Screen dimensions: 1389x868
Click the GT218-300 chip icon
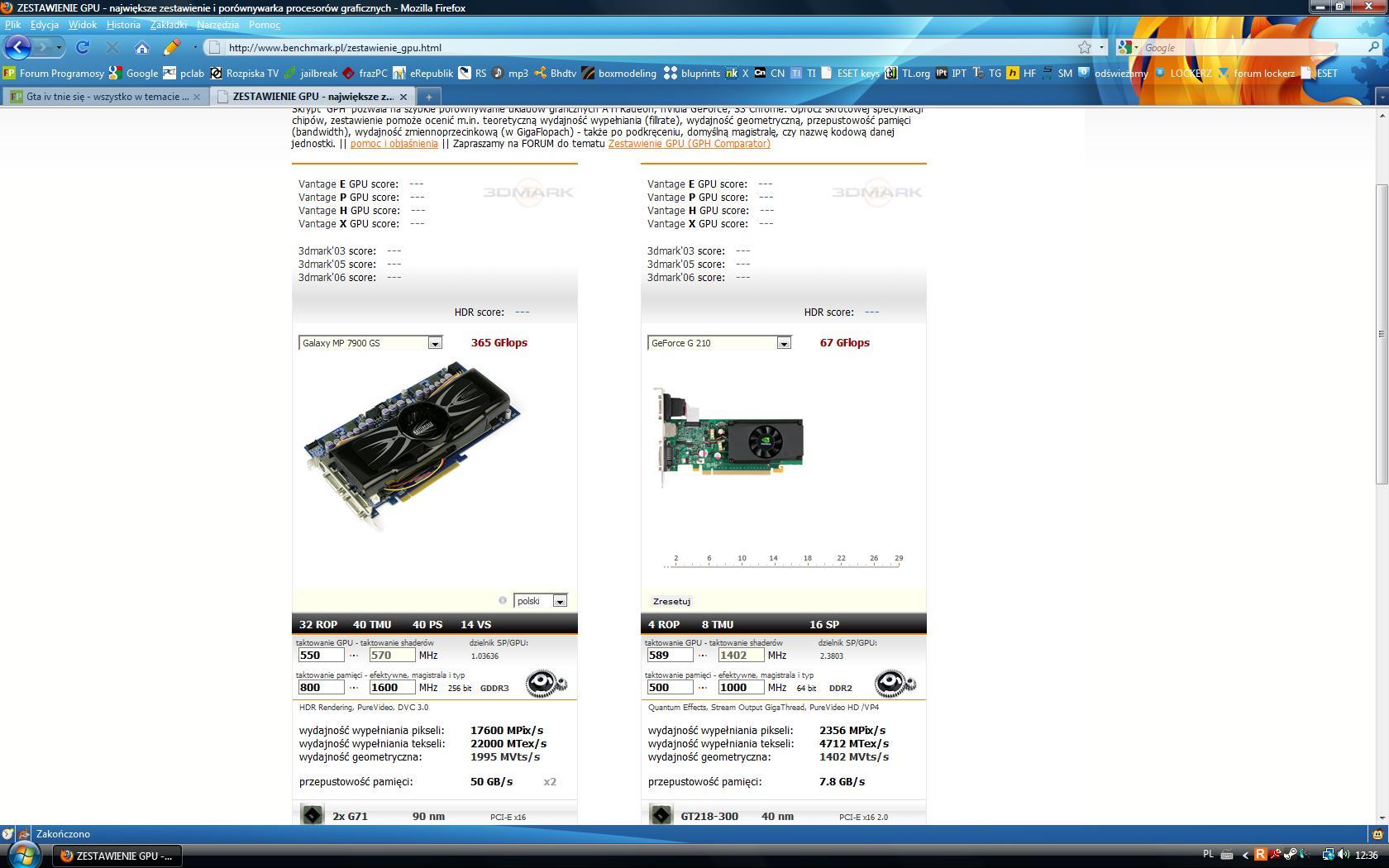tap(661, 815)
